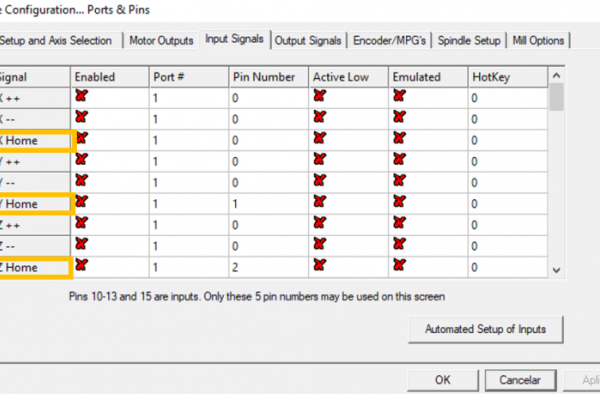
Task: Open the Encoder/MPG's tab
Action: [390, 41]
